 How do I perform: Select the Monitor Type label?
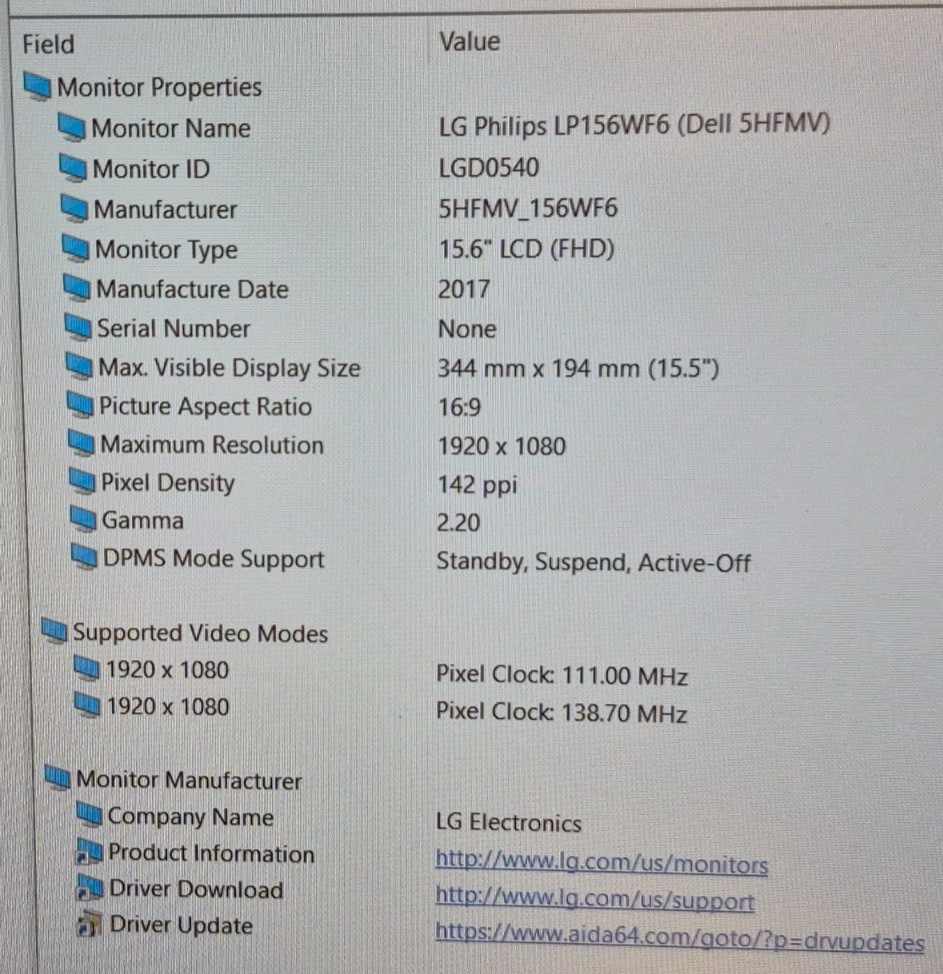pos(166,250)
